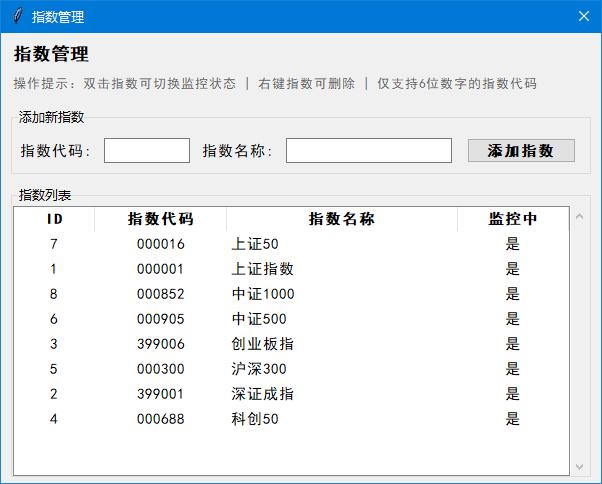Click the scrollbar up arrow
This screenshot has width=602, height=484.
coord(579,216)
